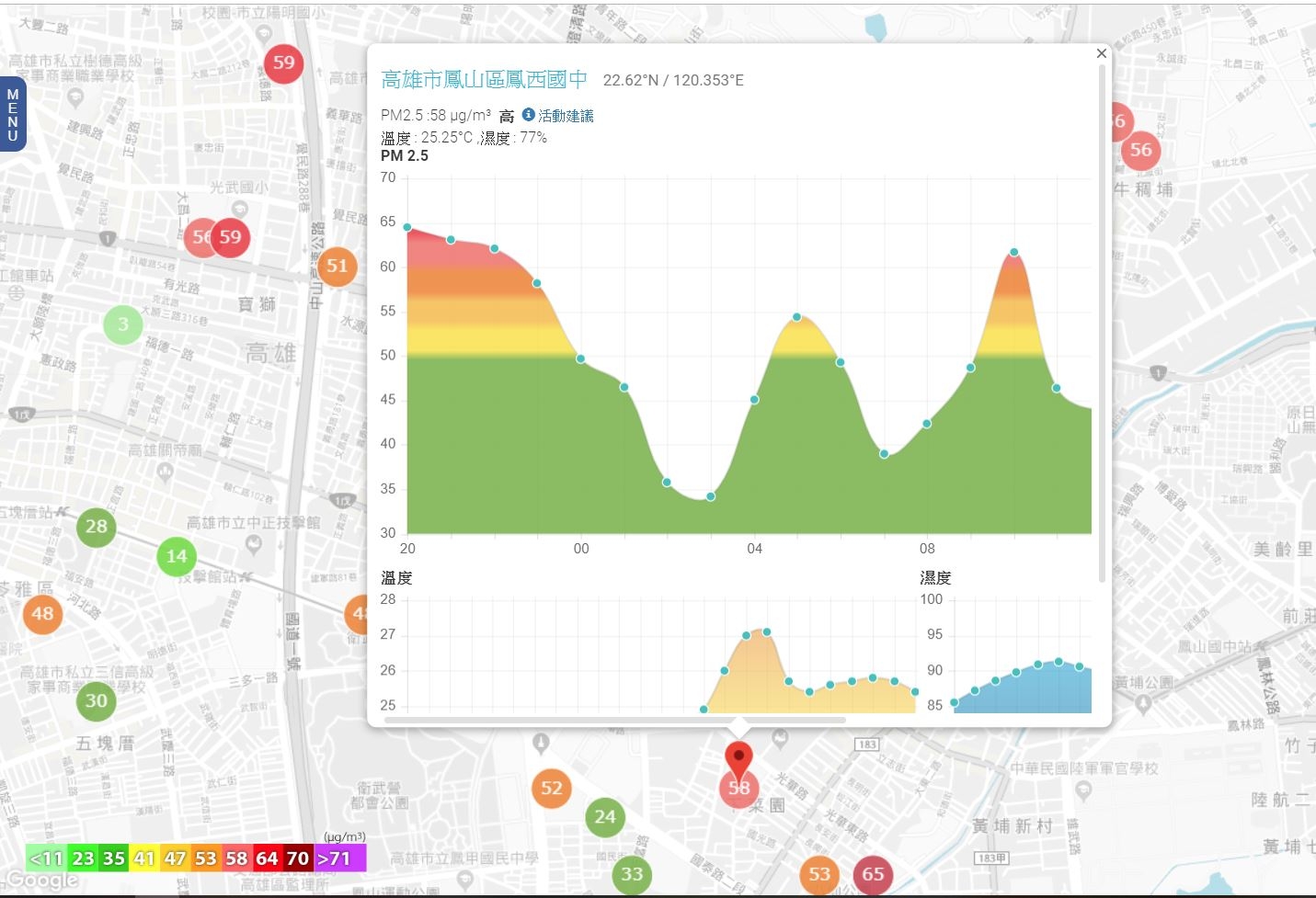Screen dimensions: 1316x898
Task: Click the 黃埔公園 park pin
Action: pos(1143,704)
